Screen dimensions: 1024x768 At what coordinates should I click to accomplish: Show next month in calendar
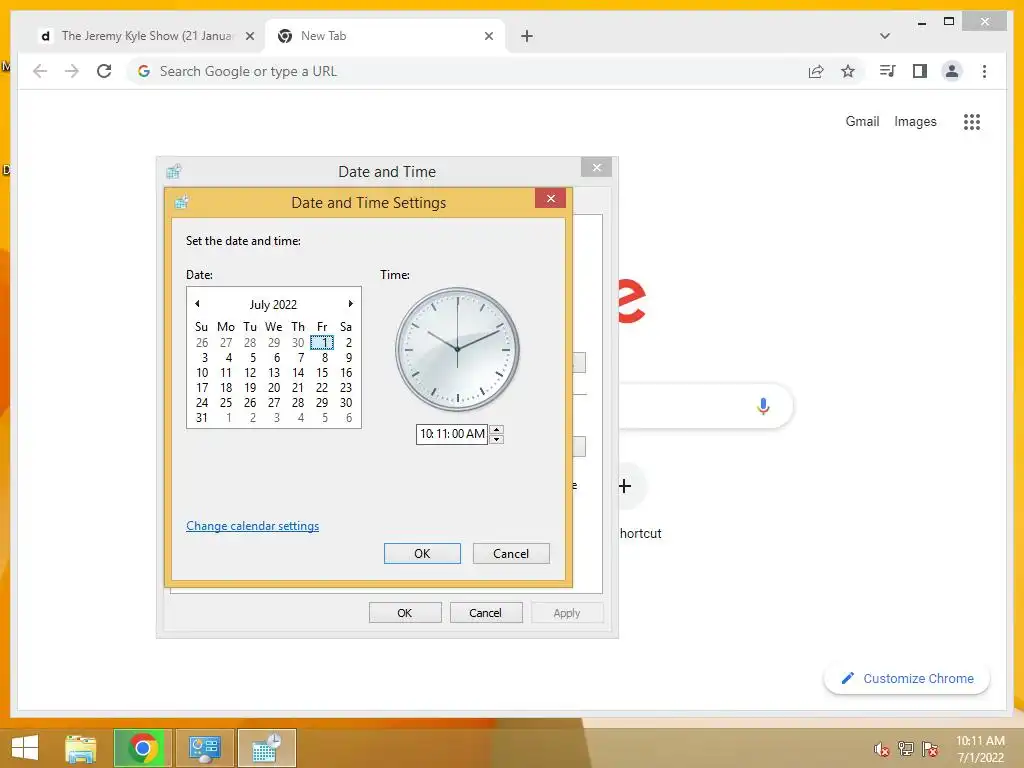(351, 304)
